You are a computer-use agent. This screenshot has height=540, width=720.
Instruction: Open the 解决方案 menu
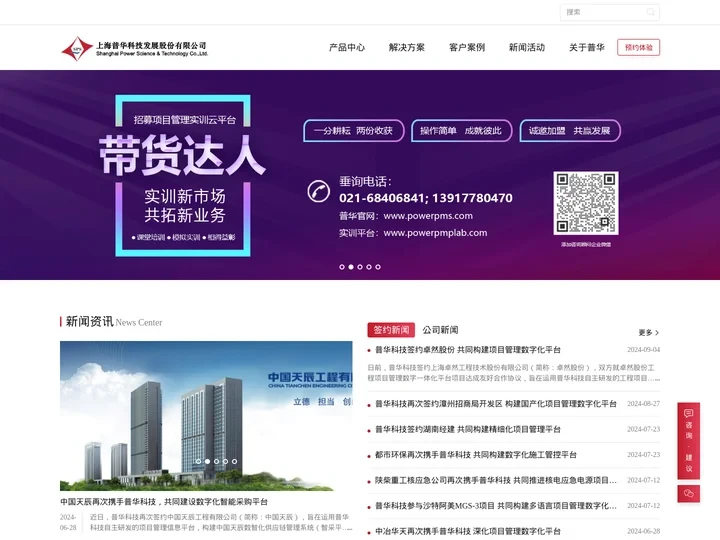pos(407,47)
